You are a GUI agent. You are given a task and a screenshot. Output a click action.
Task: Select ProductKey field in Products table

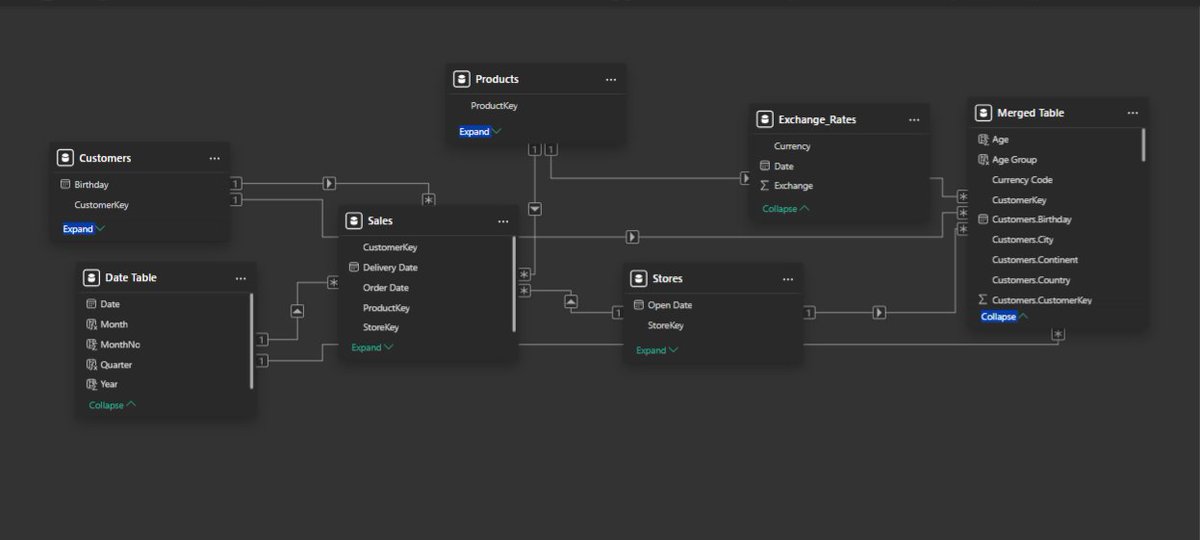tap(494, 105)
